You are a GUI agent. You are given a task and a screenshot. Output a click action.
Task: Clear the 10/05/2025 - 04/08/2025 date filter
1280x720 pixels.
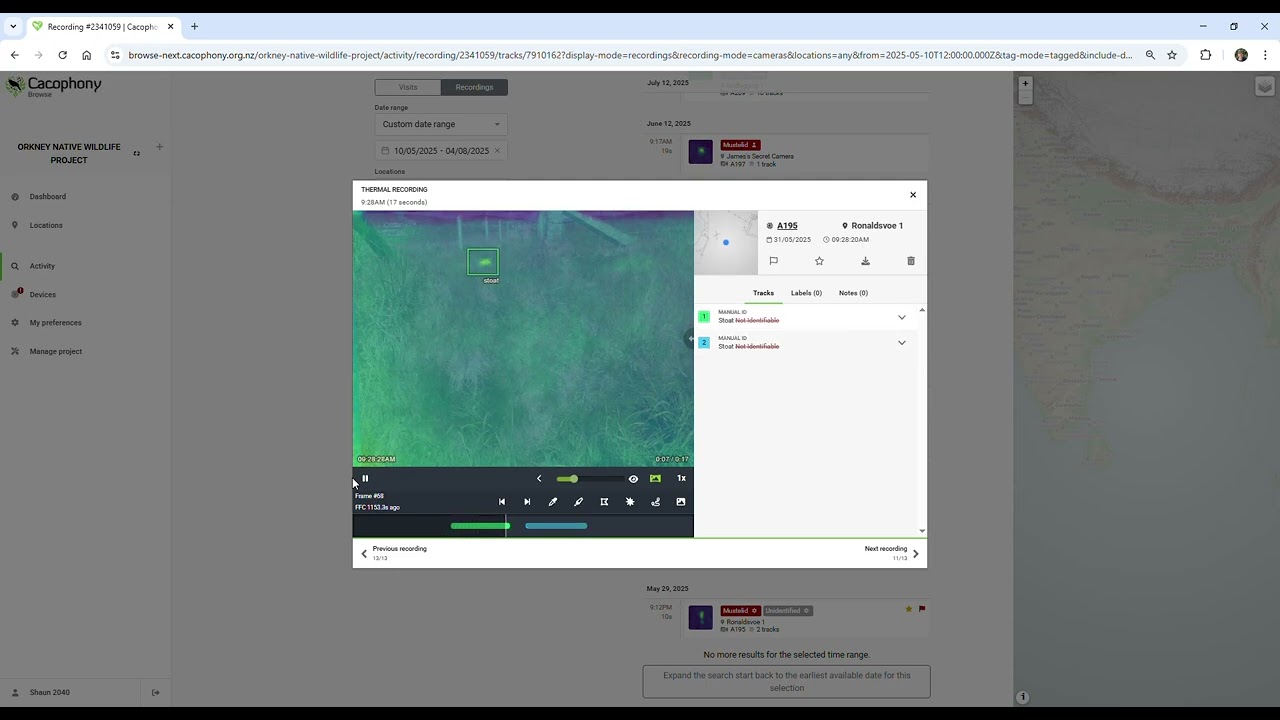coord(497,151)
